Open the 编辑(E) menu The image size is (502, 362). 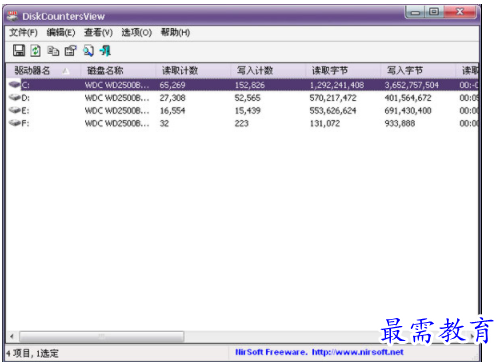pyautogui.click(x=61, y=32)
